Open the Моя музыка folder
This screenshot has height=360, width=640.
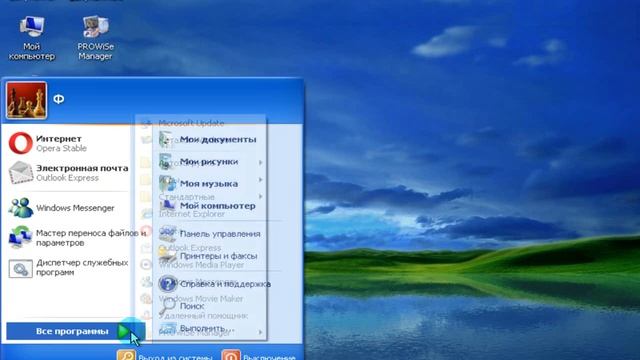210,184
